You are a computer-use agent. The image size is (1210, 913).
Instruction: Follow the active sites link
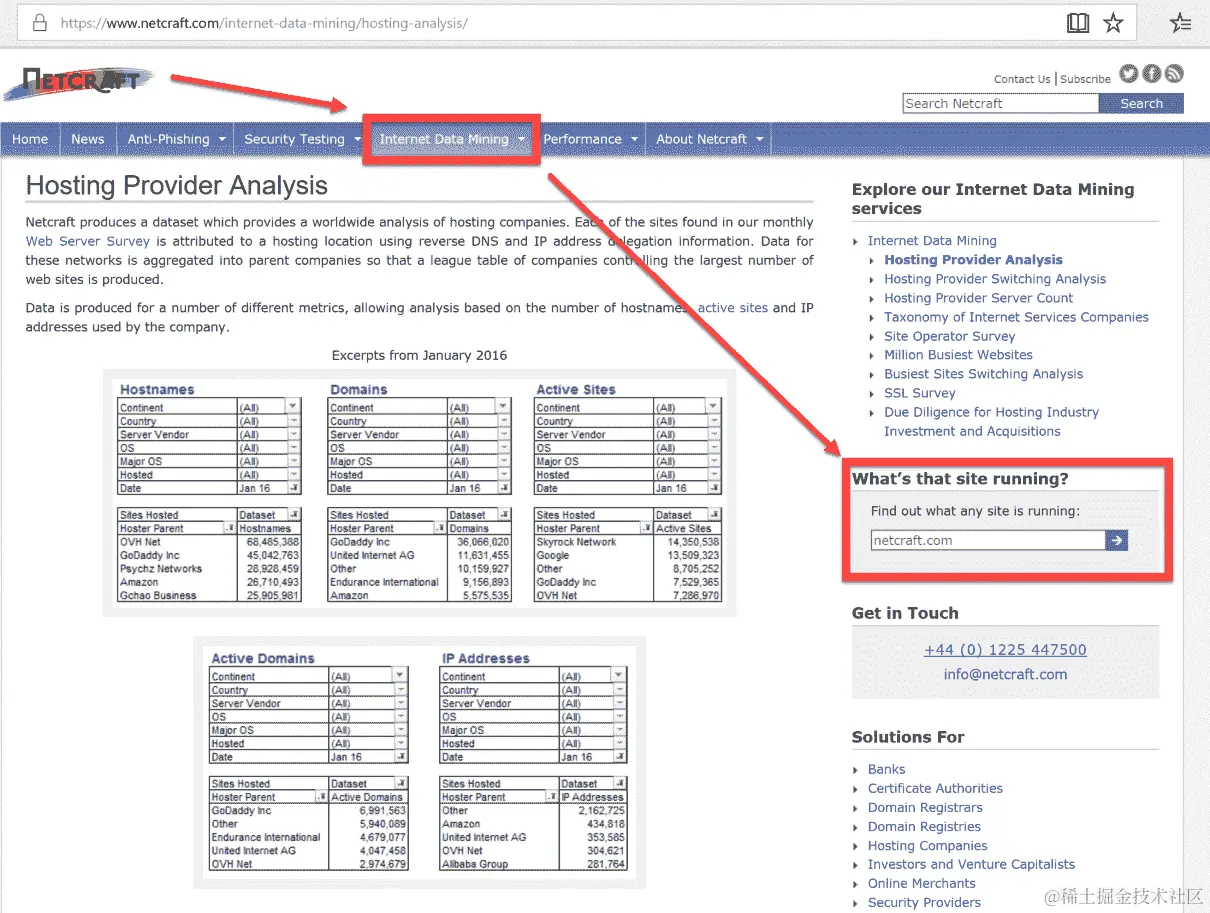point(733,308)
